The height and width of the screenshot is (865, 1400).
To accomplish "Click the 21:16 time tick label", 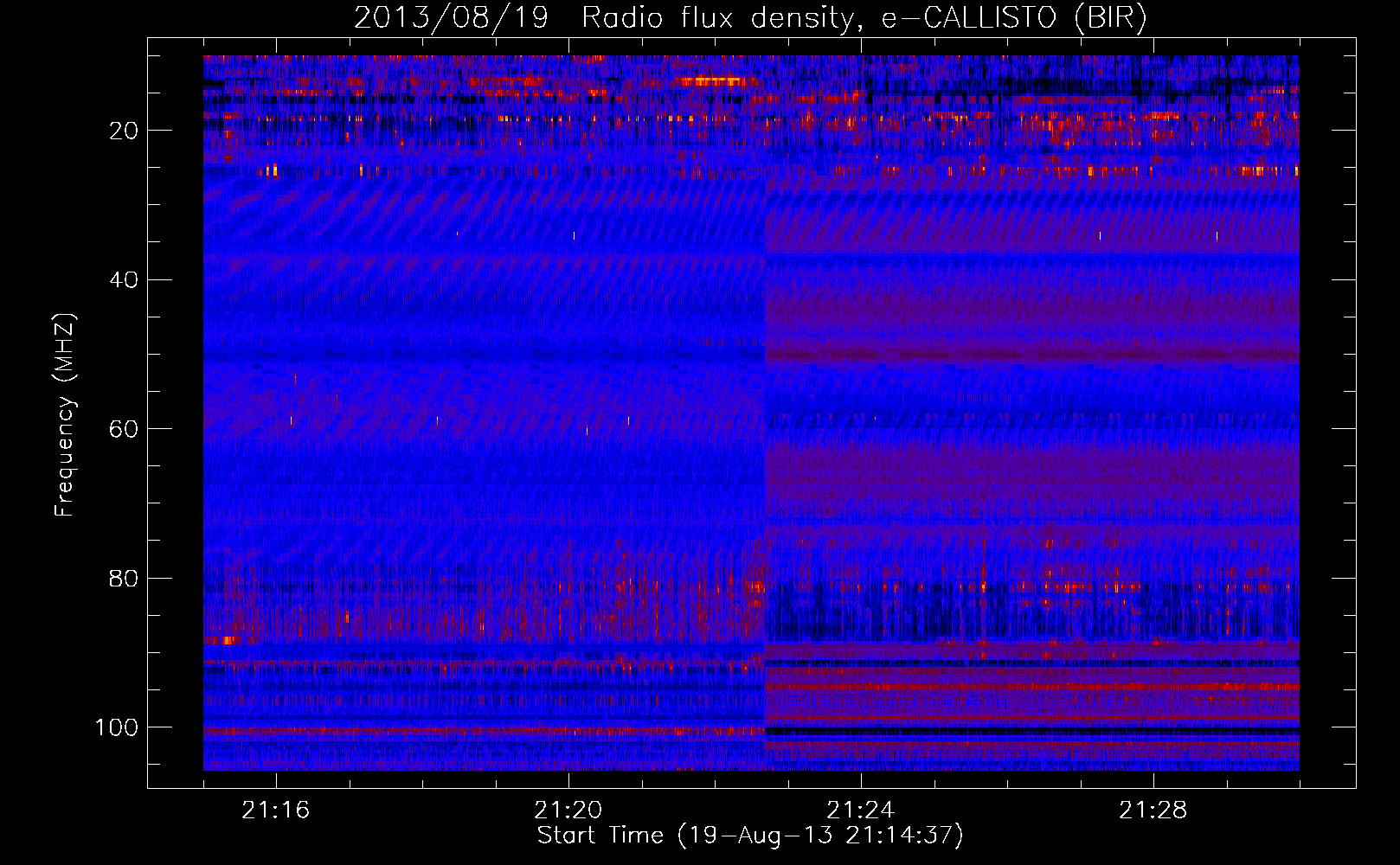I will click(x=276, y=811).
